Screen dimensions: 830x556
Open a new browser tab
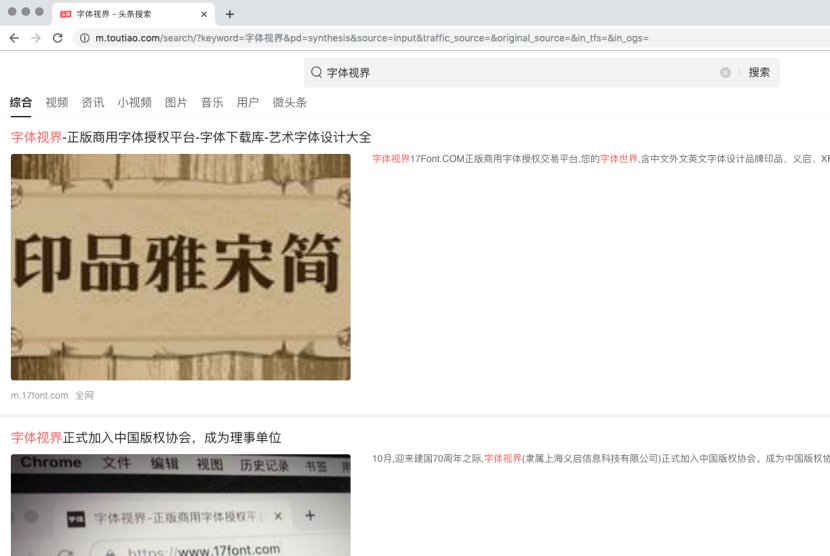[230, 14]
